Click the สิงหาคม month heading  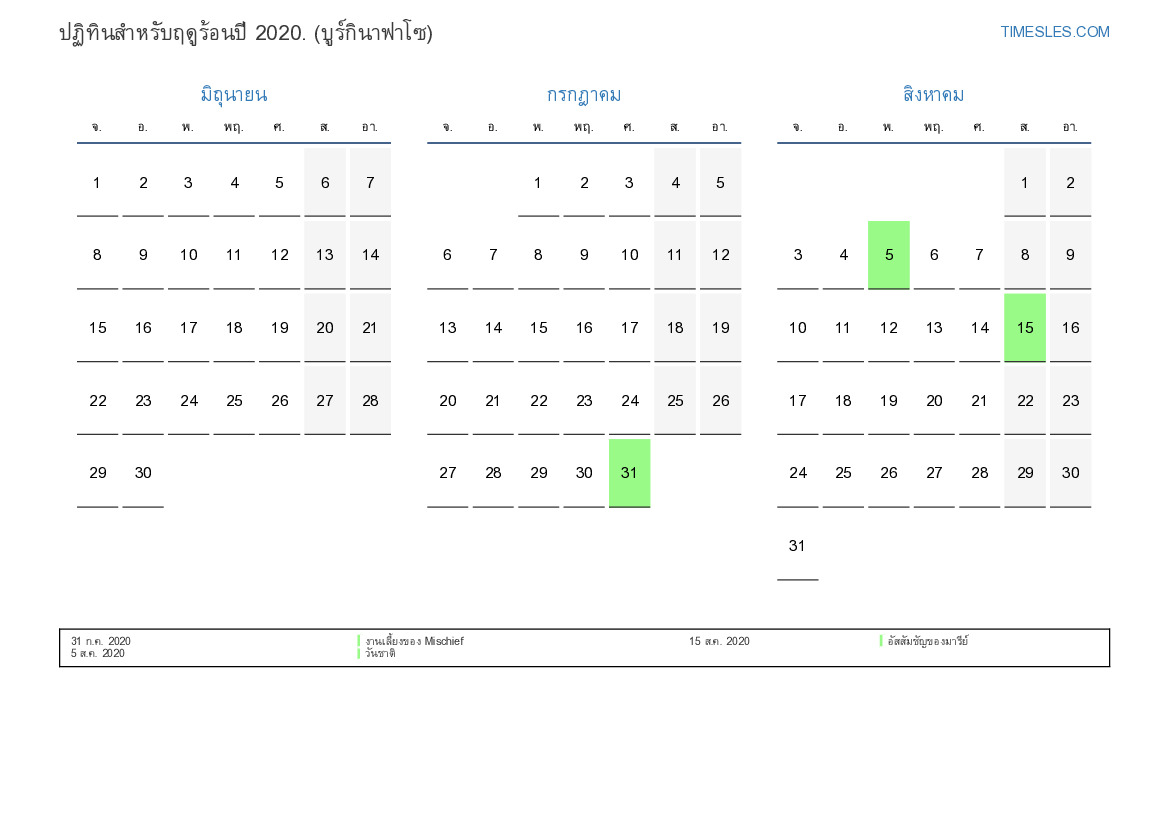pyautogui.click(x=933, y=95)
